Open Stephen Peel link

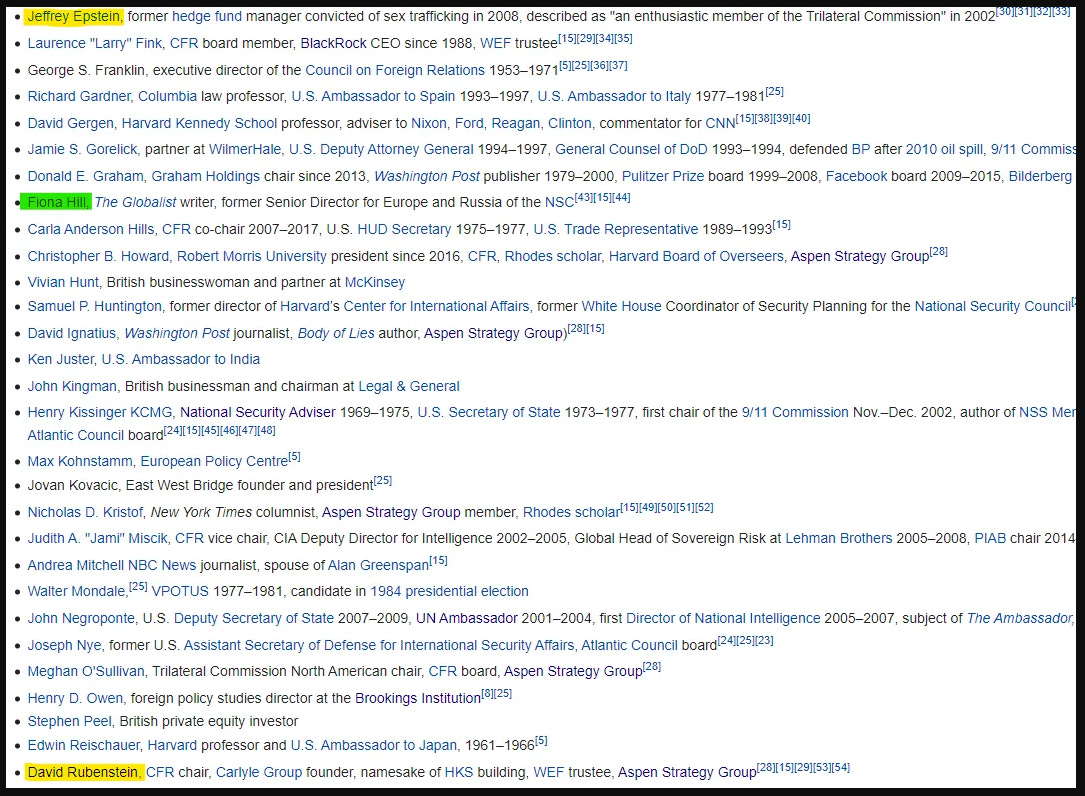(x=69, y=722)
